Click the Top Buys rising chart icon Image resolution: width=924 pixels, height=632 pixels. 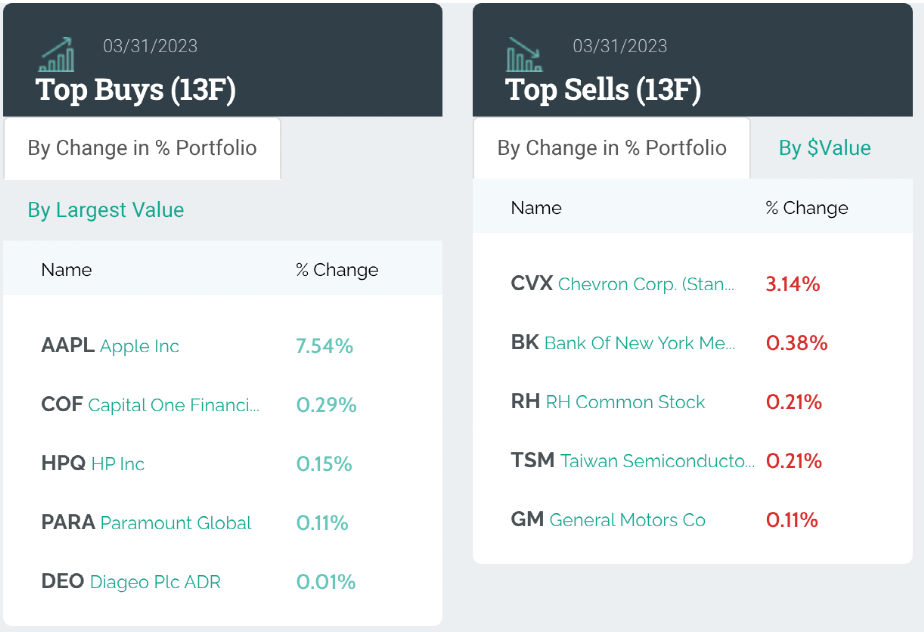click(56, 54)
